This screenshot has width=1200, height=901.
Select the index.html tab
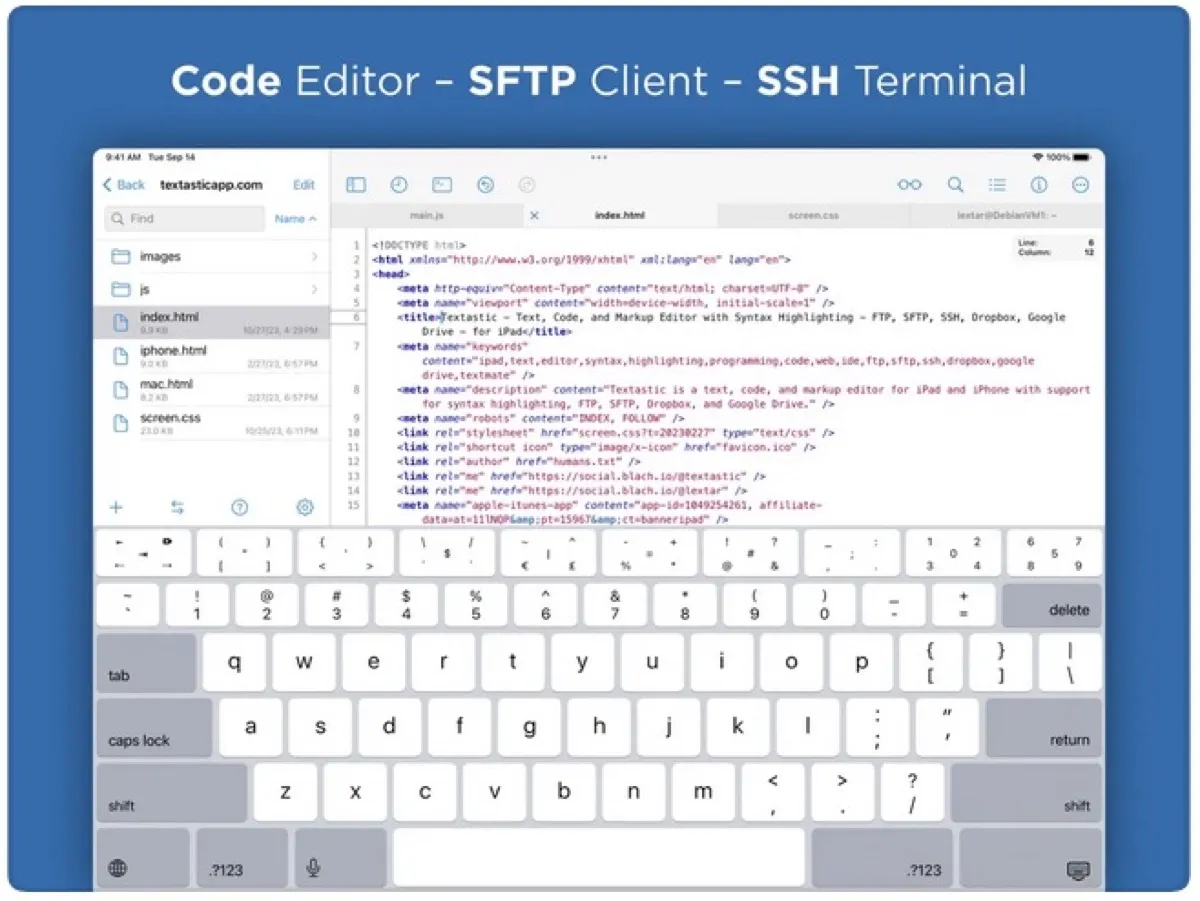619,215
